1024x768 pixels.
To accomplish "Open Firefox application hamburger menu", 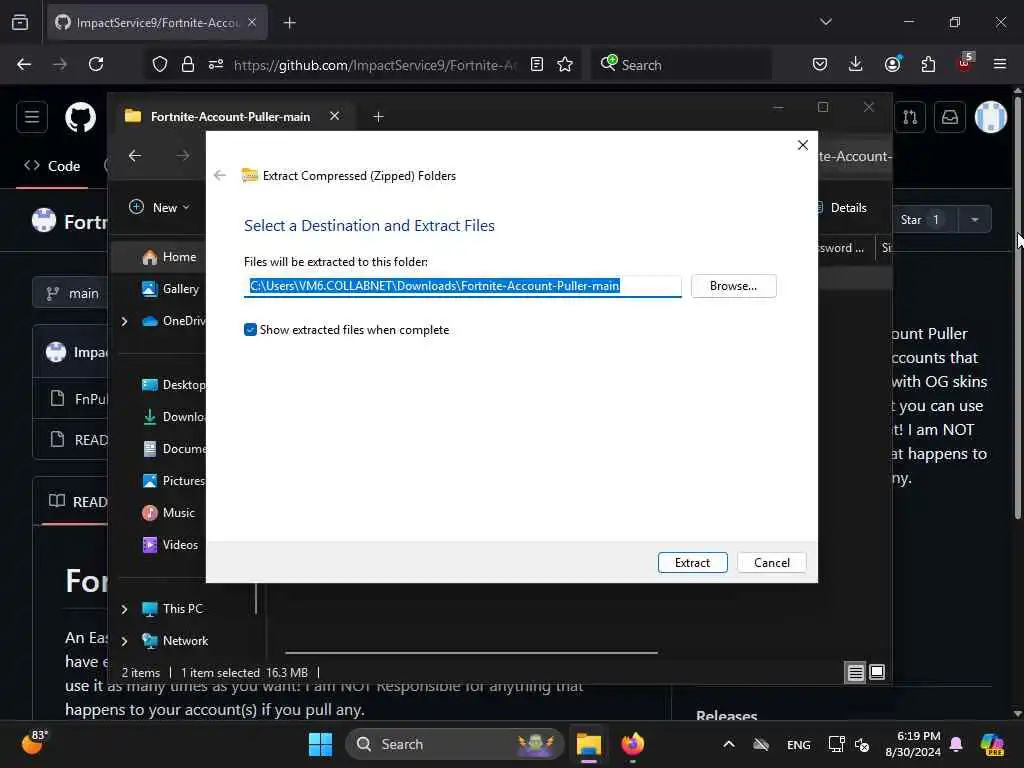I will (x=1000, y=64).
